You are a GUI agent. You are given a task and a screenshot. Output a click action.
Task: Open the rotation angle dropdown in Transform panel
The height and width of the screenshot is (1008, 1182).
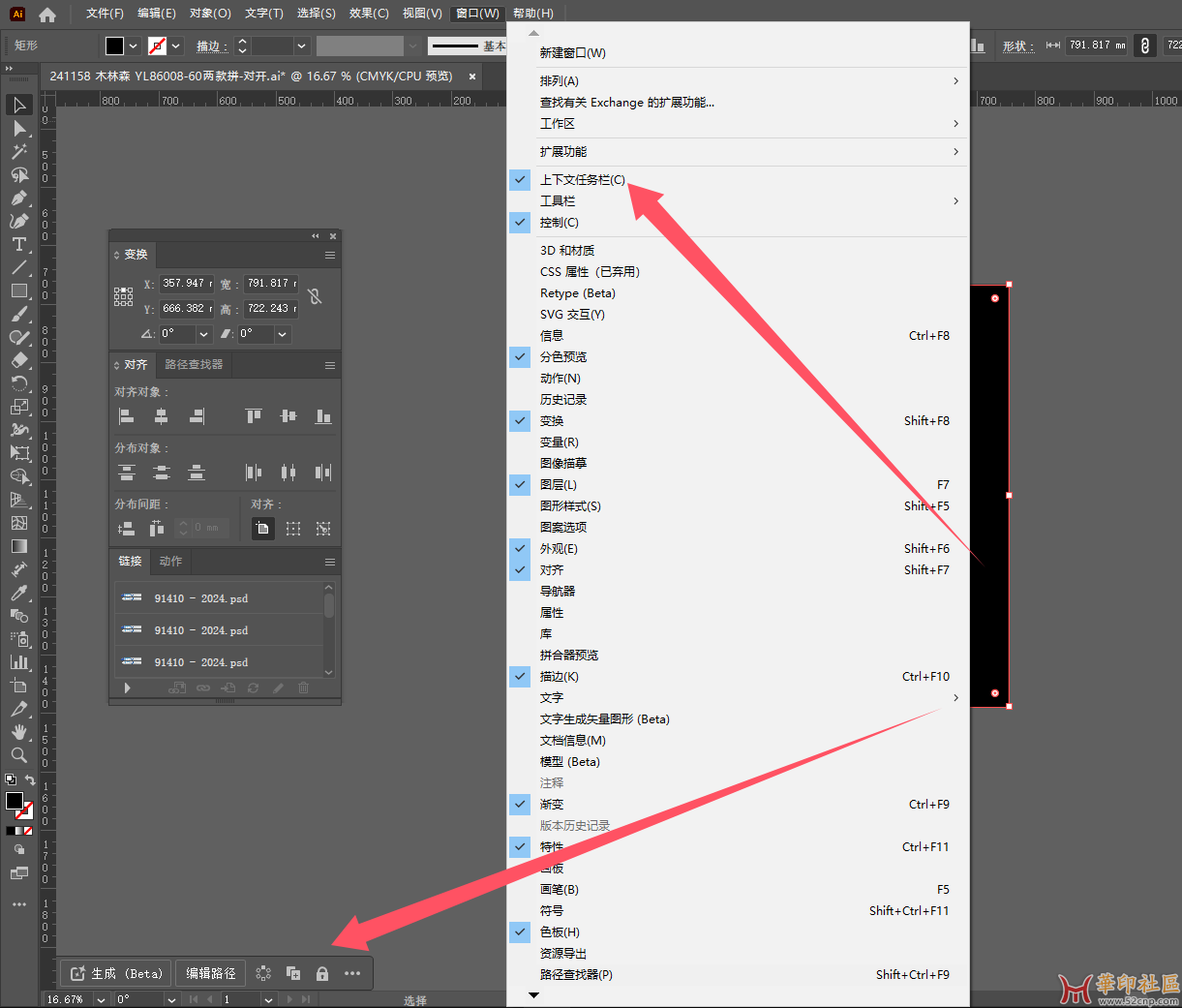(x=204, y=334)
